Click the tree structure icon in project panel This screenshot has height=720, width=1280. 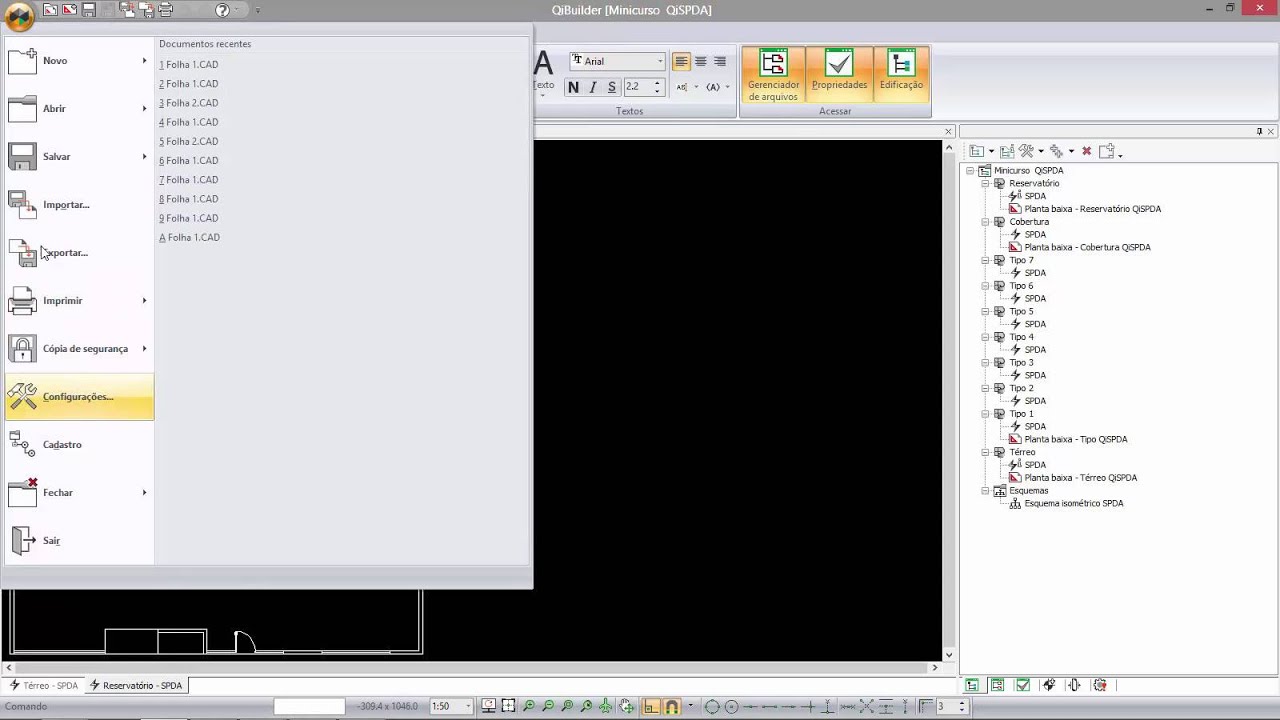(976, 152)
